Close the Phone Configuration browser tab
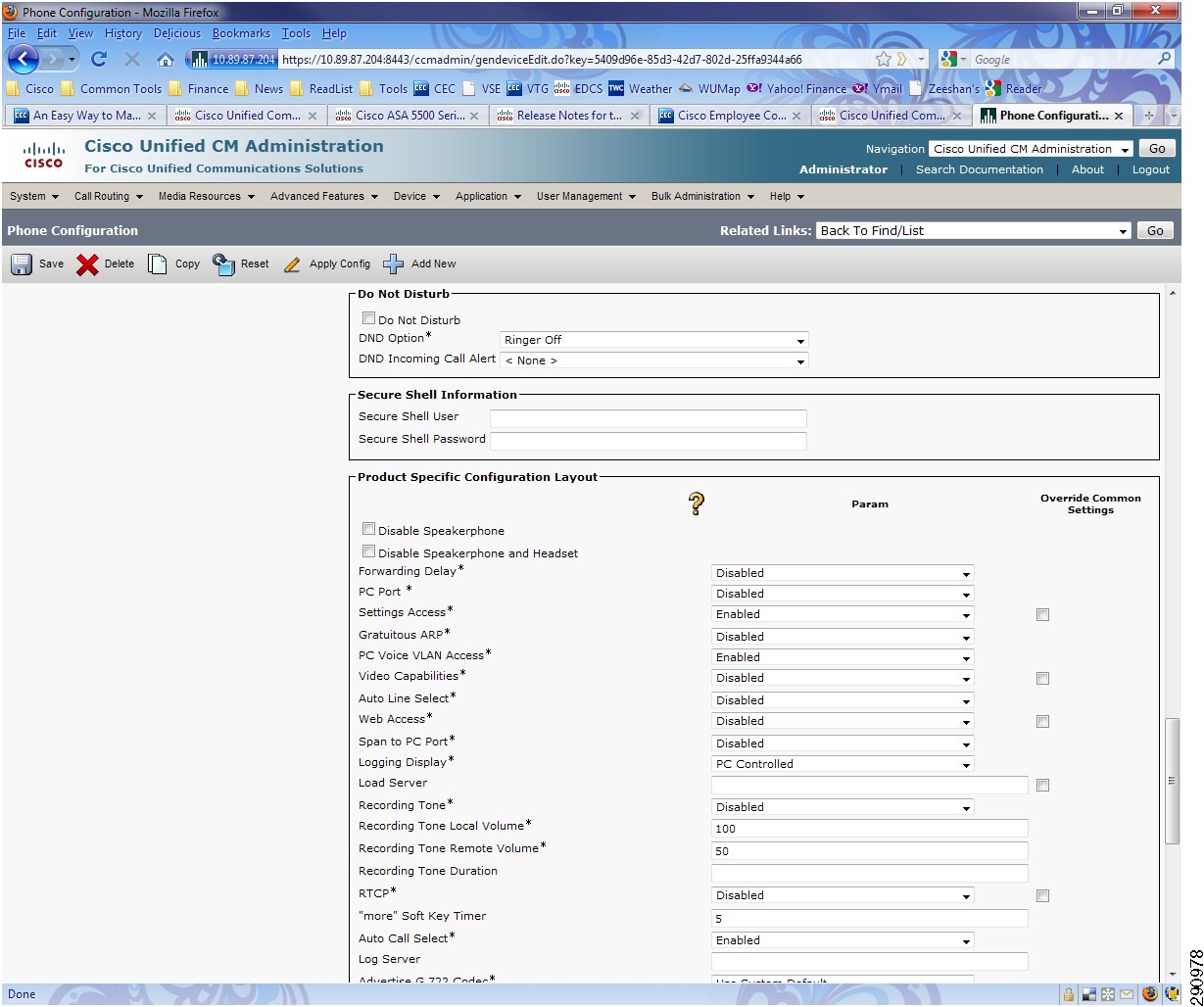1204x1007 pixels. click(1119, 116)
